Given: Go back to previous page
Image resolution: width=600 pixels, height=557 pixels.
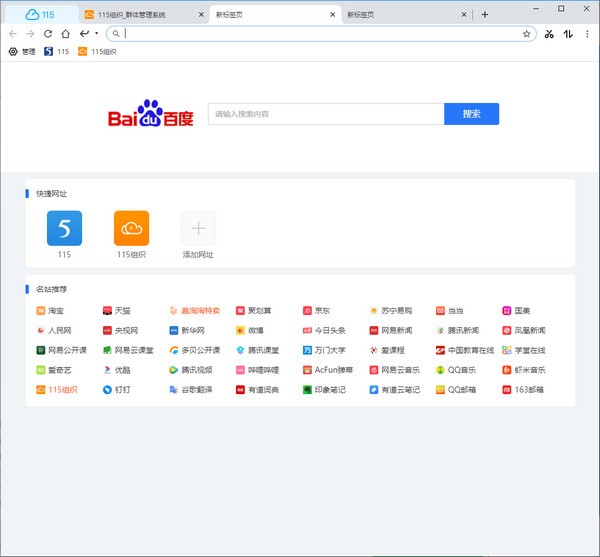Looking at the screenshot, I should (13, 34).
